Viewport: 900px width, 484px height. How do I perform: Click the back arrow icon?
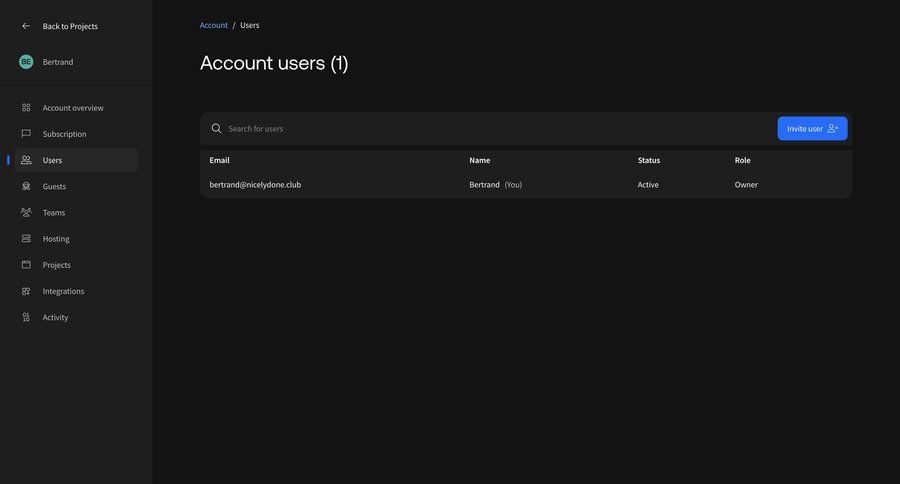pos(26,26)
